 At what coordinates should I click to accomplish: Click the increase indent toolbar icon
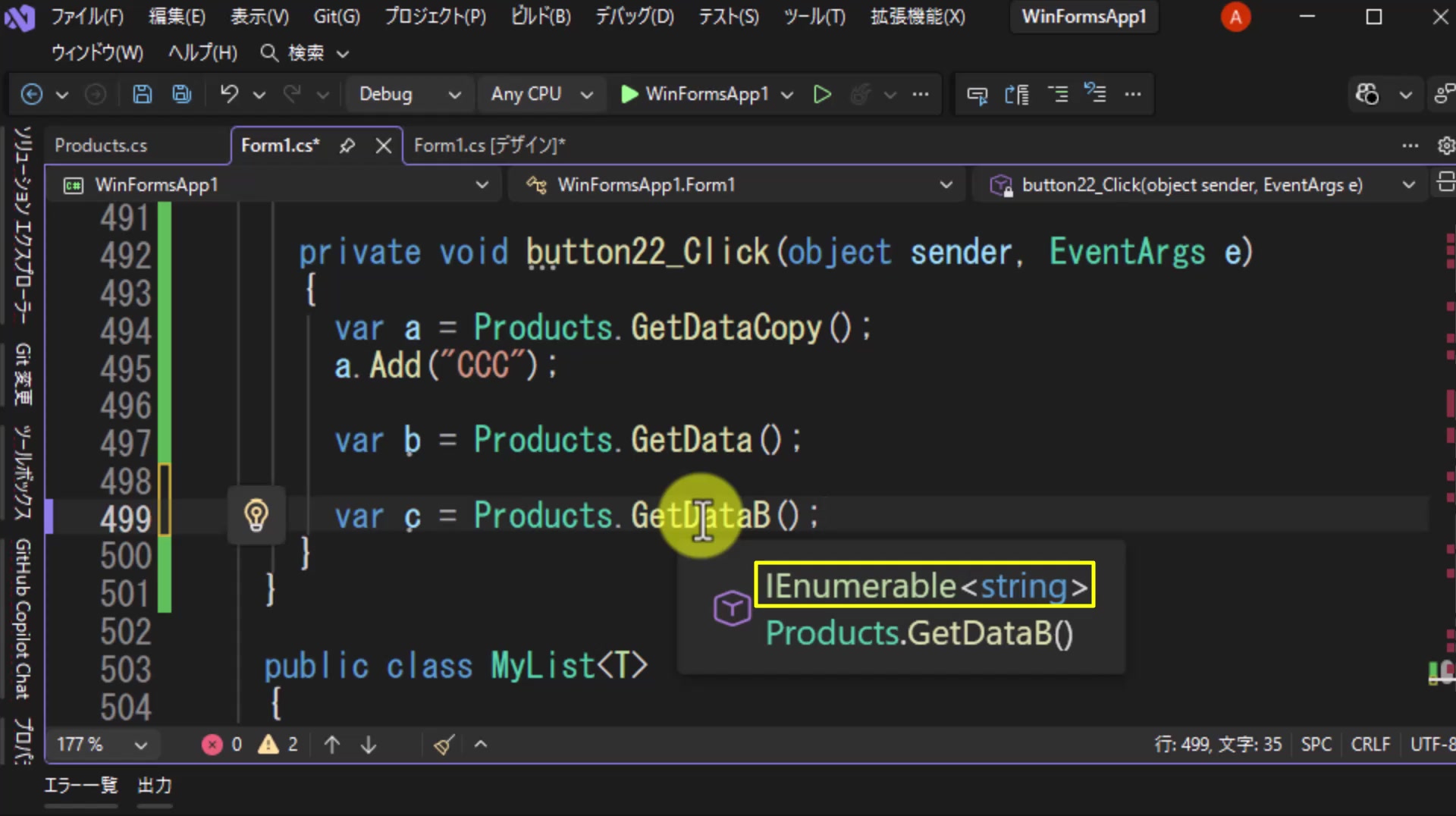coord(1058,94)
